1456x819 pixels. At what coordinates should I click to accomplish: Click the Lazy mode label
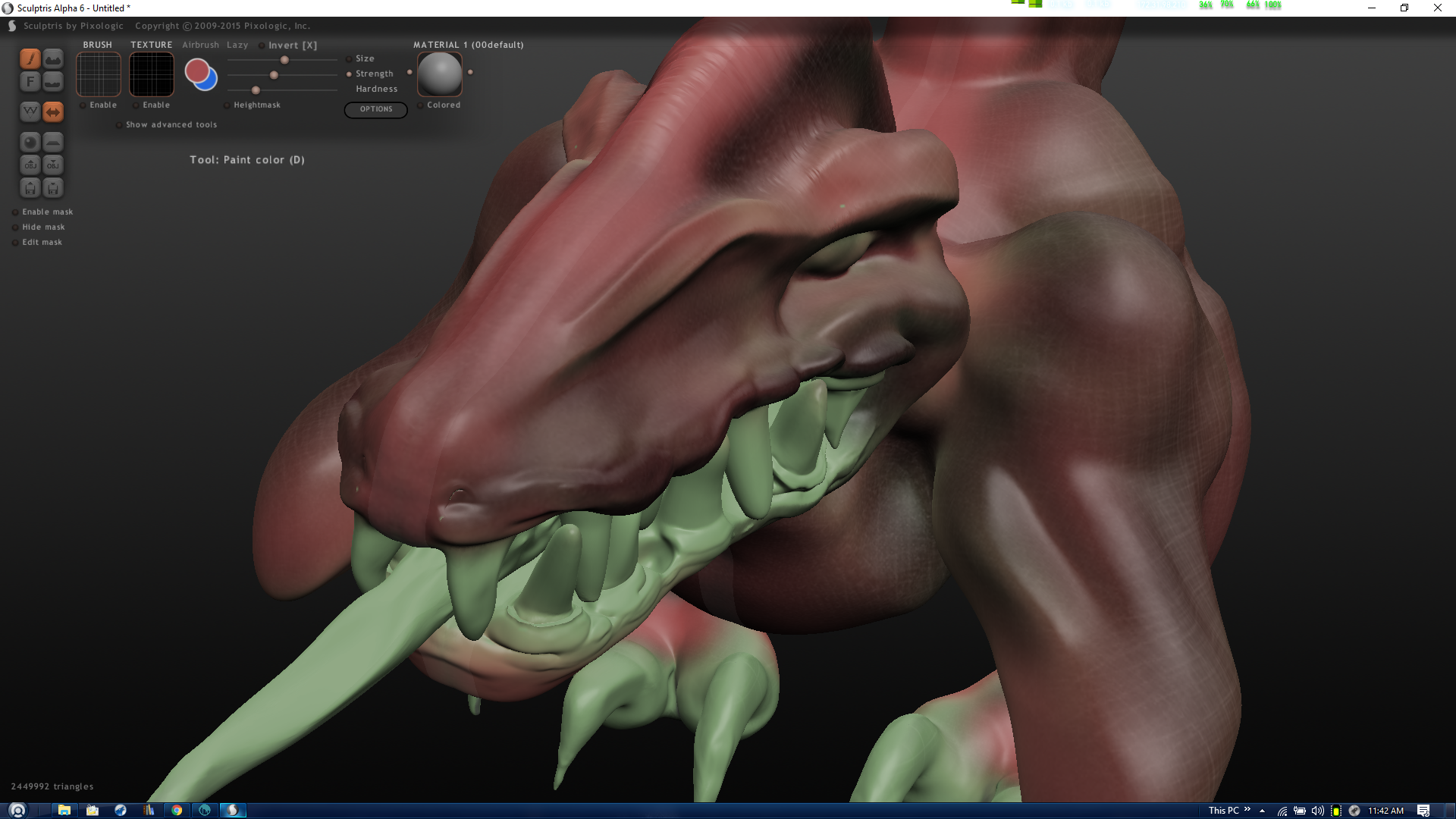tap(237, 45)
